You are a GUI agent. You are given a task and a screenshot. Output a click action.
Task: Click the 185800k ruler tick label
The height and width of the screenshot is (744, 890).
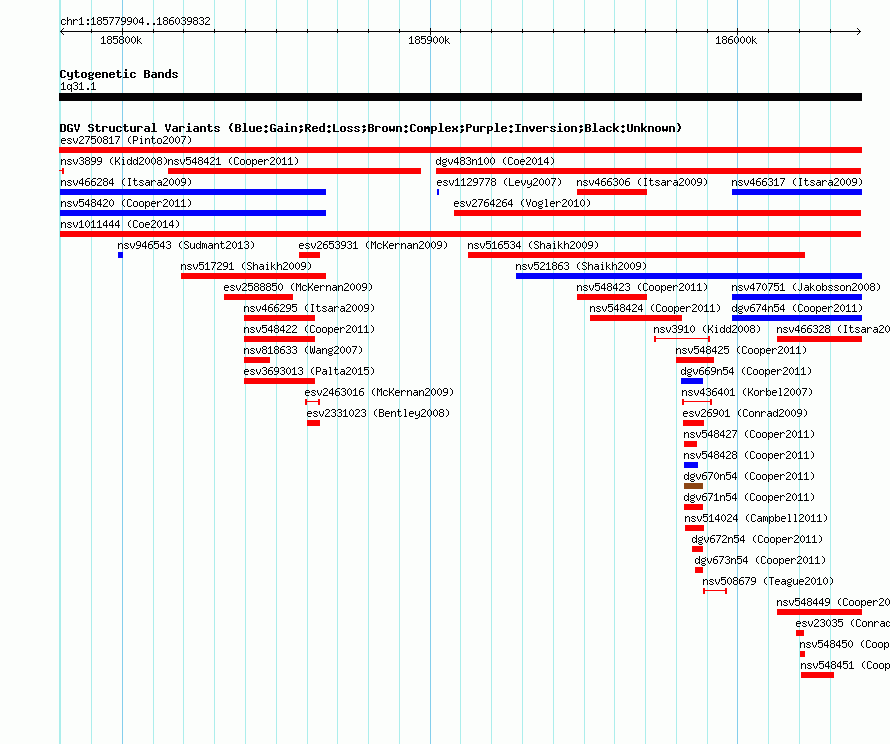click(121, 40)
